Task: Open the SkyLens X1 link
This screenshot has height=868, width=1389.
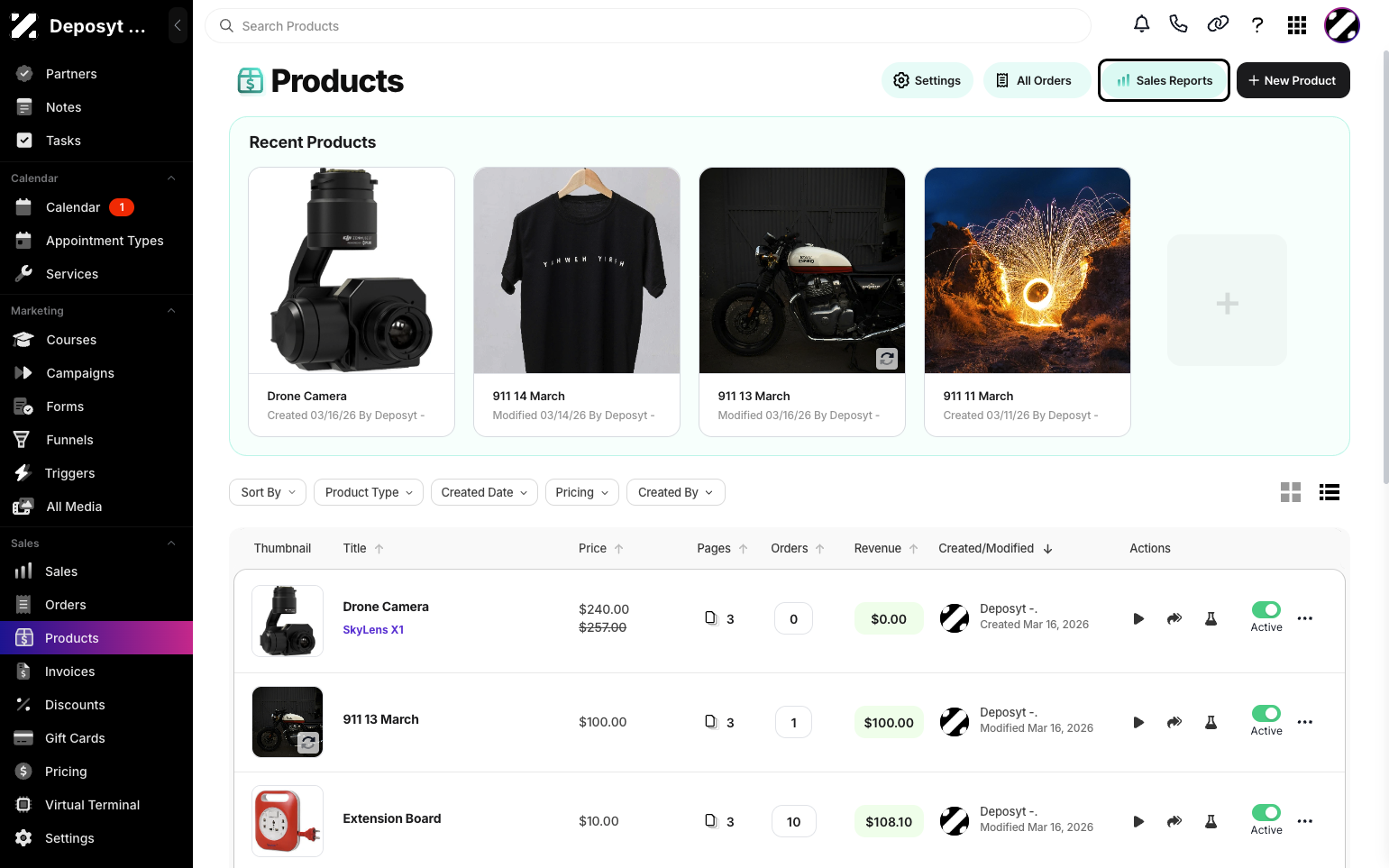Action: pyautogui.click(x=373, y=630)
